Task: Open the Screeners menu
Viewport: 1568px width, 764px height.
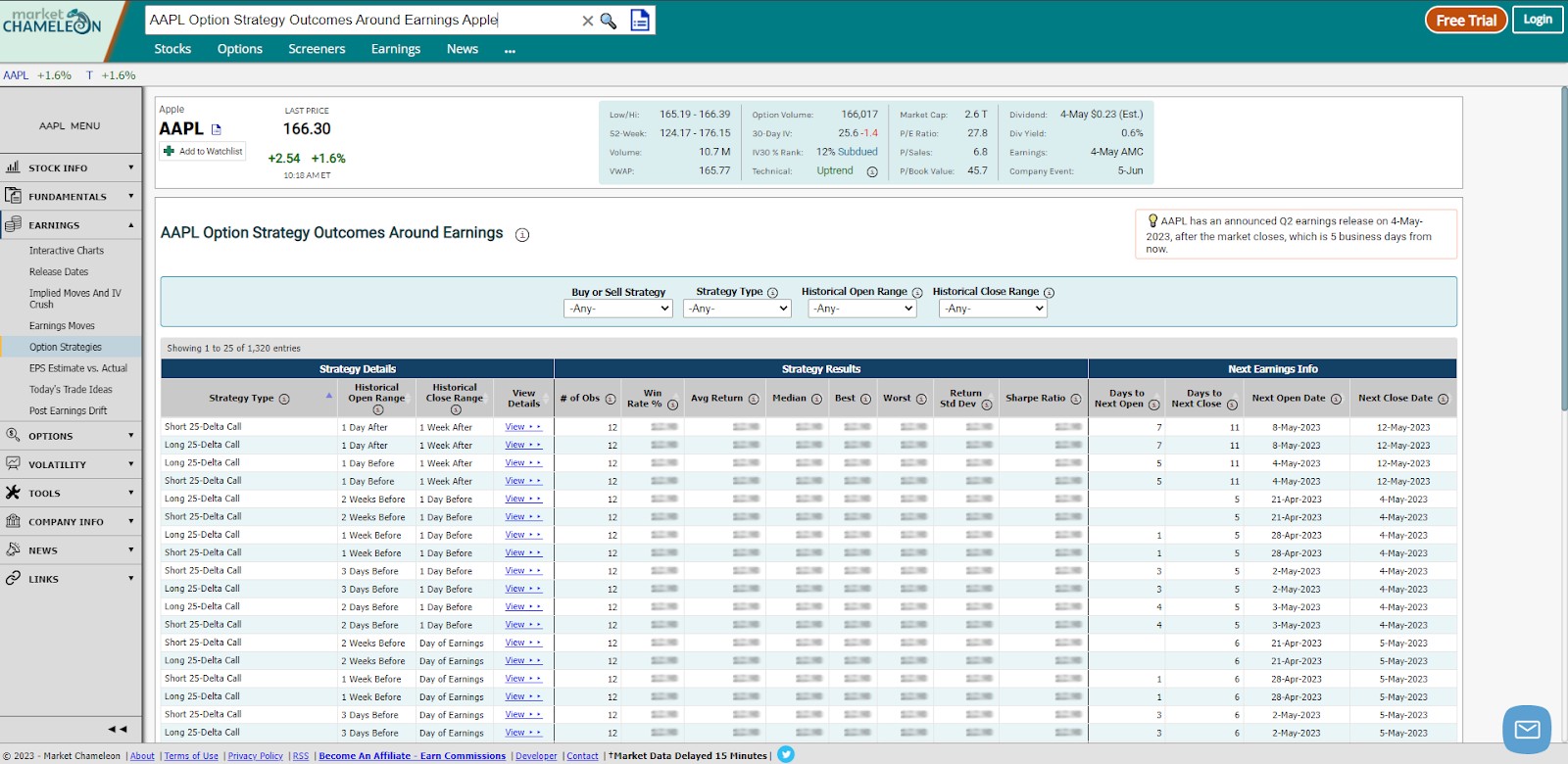Action: pos(317,49)
